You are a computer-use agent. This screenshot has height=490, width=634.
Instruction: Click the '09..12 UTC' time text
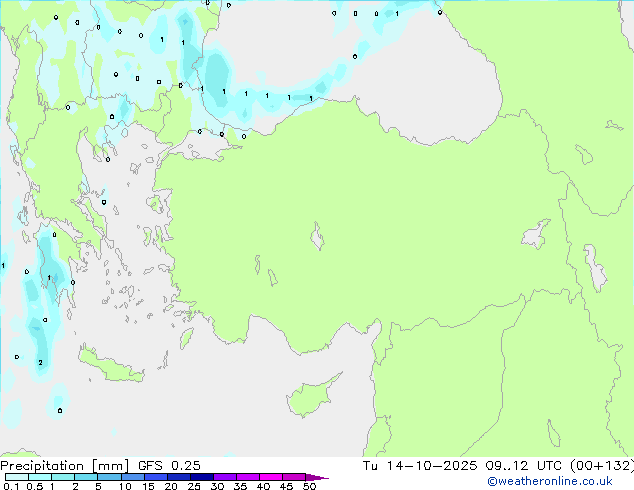tap(524, 466)
